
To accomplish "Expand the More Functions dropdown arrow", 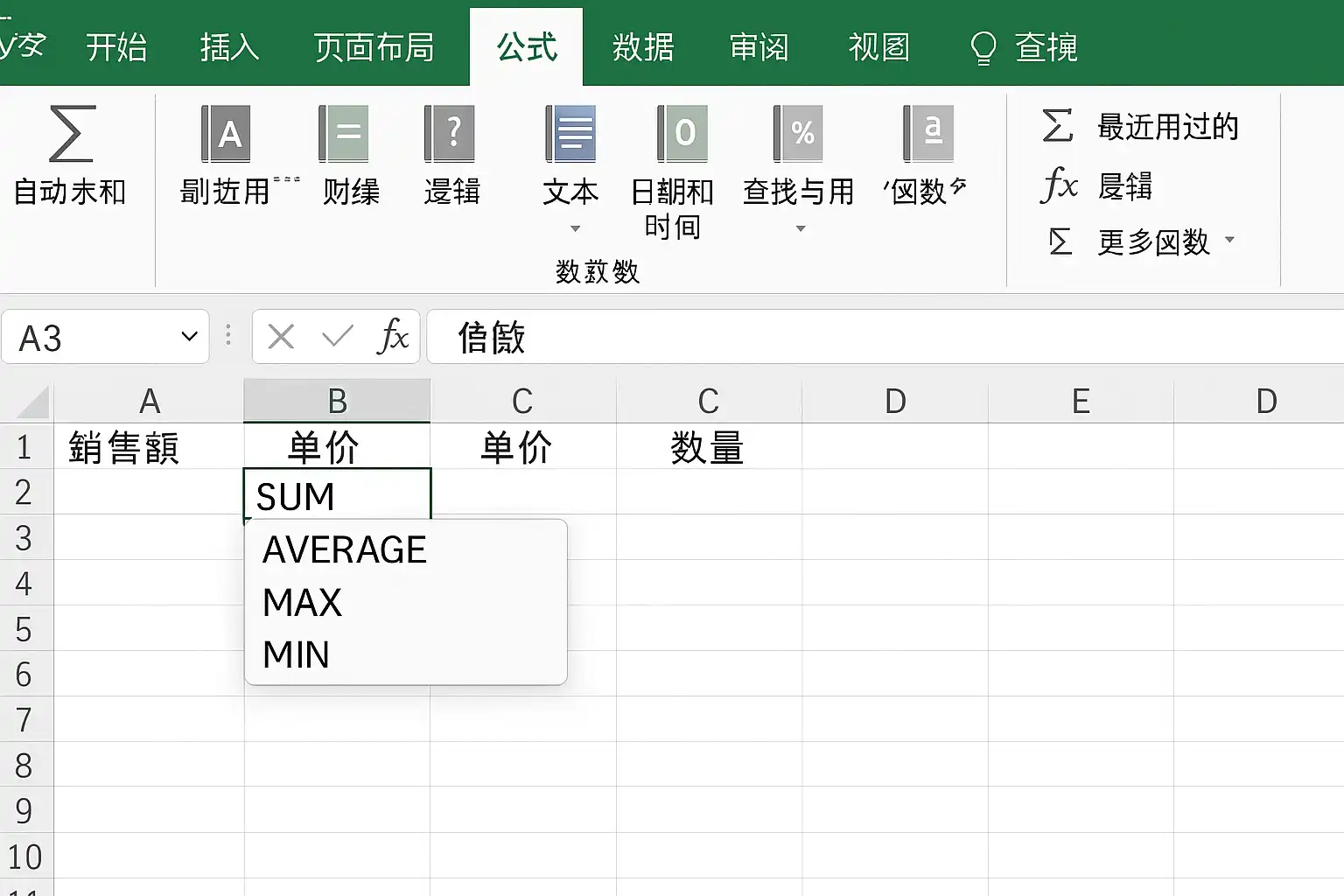I will pyautogui.click(x=1229, y=240).
